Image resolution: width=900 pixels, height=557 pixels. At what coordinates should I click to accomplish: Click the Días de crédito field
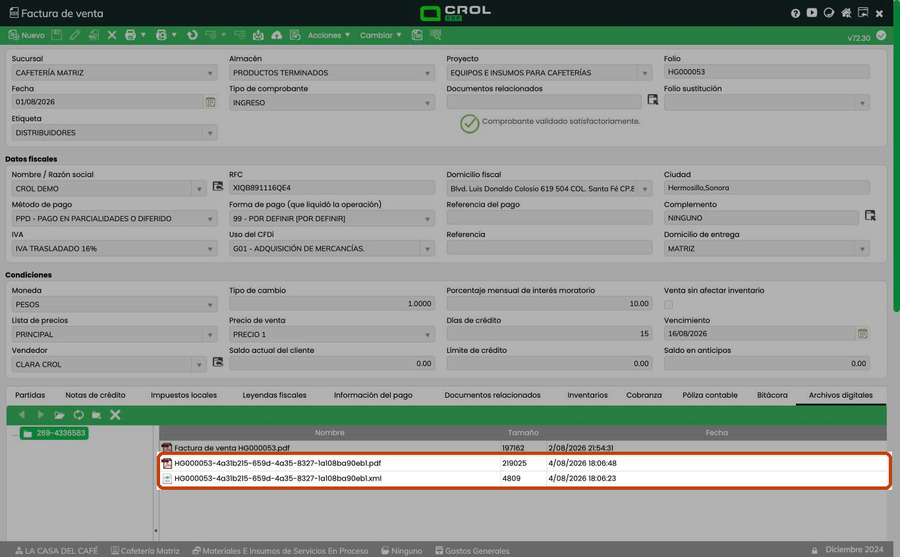(x=549, y=334)
